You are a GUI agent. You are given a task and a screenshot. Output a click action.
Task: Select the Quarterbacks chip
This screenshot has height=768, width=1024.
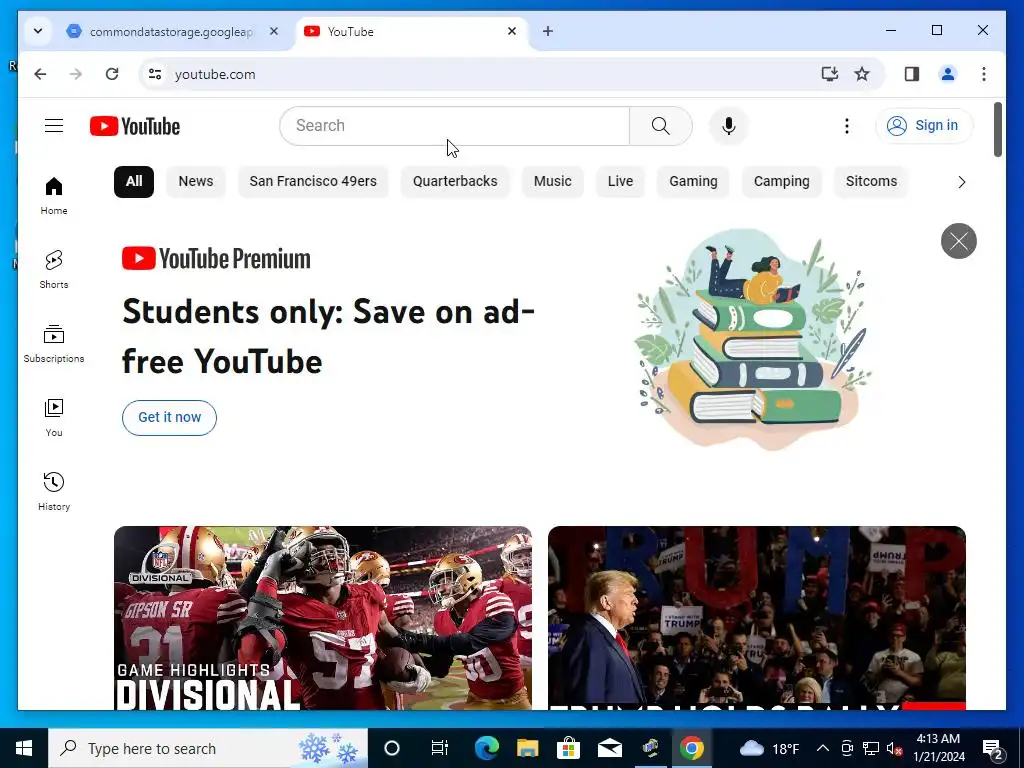tap(455, 182)
